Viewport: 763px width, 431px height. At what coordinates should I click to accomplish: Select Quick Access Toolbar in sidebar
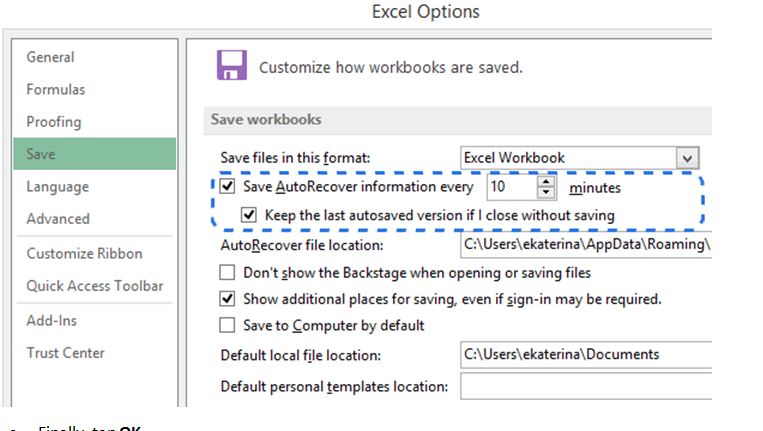coord(95,286)
